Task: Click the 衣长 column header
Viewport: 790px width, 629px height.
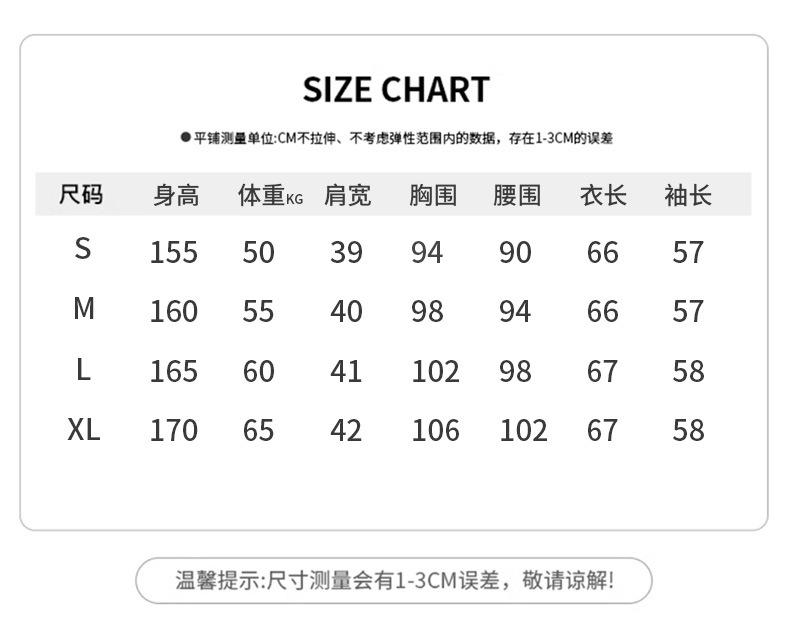Action: point(603,195)
